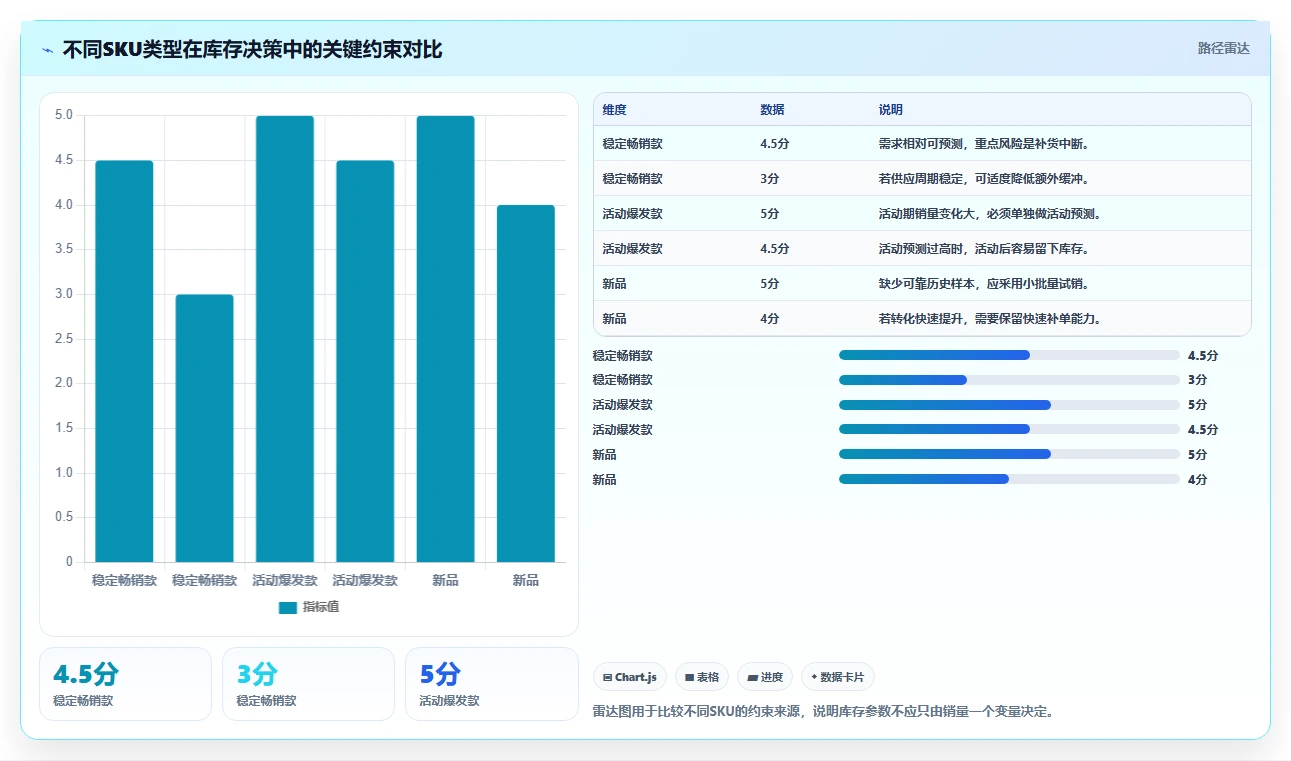The height and width of the screenshot is (761, 1291).
Task: Click the 路径雷达 tag in header
Action: pos(1224,48)
